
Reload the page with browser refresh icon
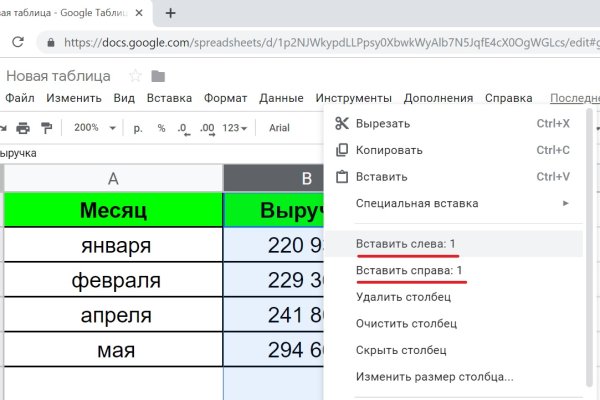pos(17,43)
